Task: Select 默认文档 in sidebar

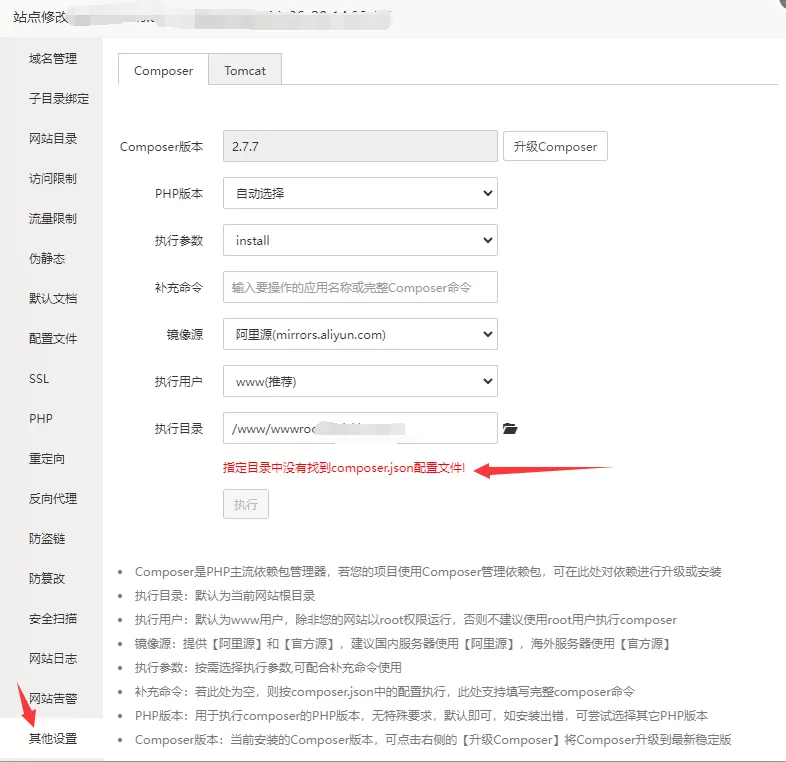Action: point(53,299)
